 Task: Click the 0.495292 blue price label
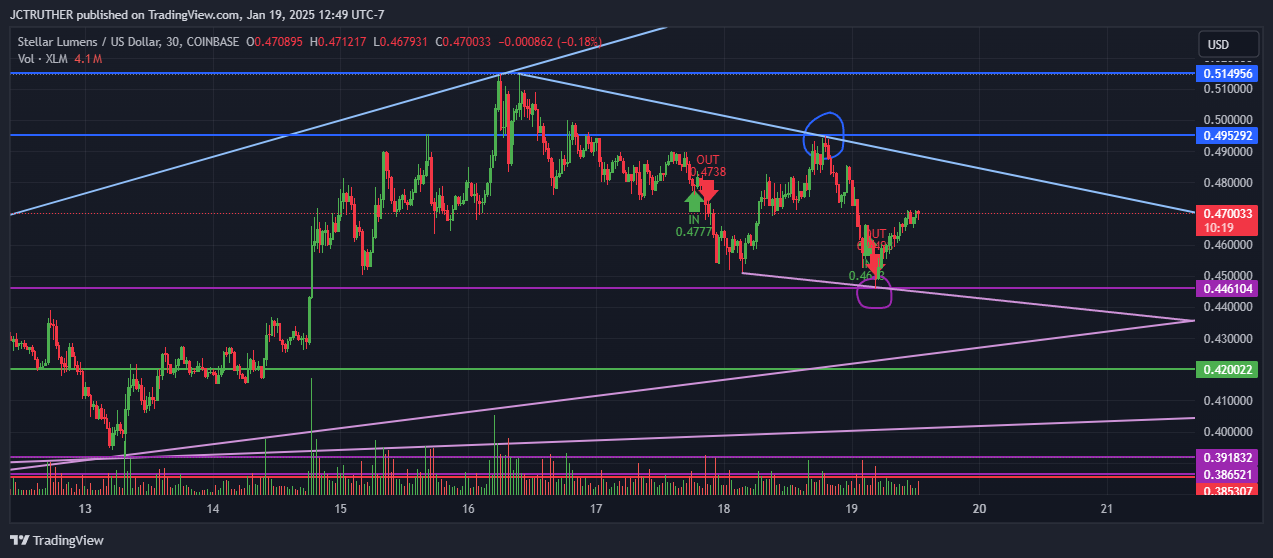coord(1229,135)
